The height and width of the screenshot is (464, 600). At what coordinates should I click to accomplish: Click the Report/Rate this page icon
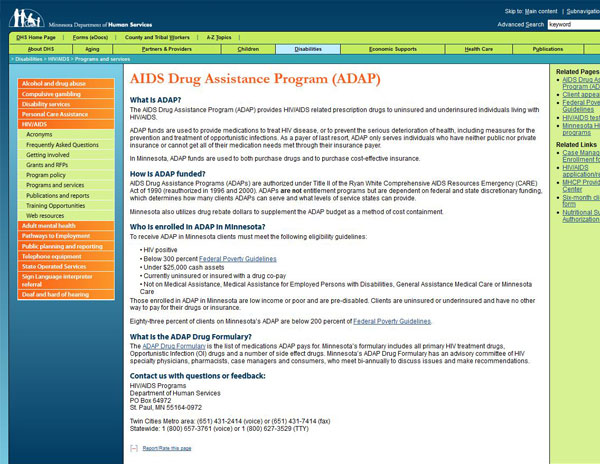(134, 448)
